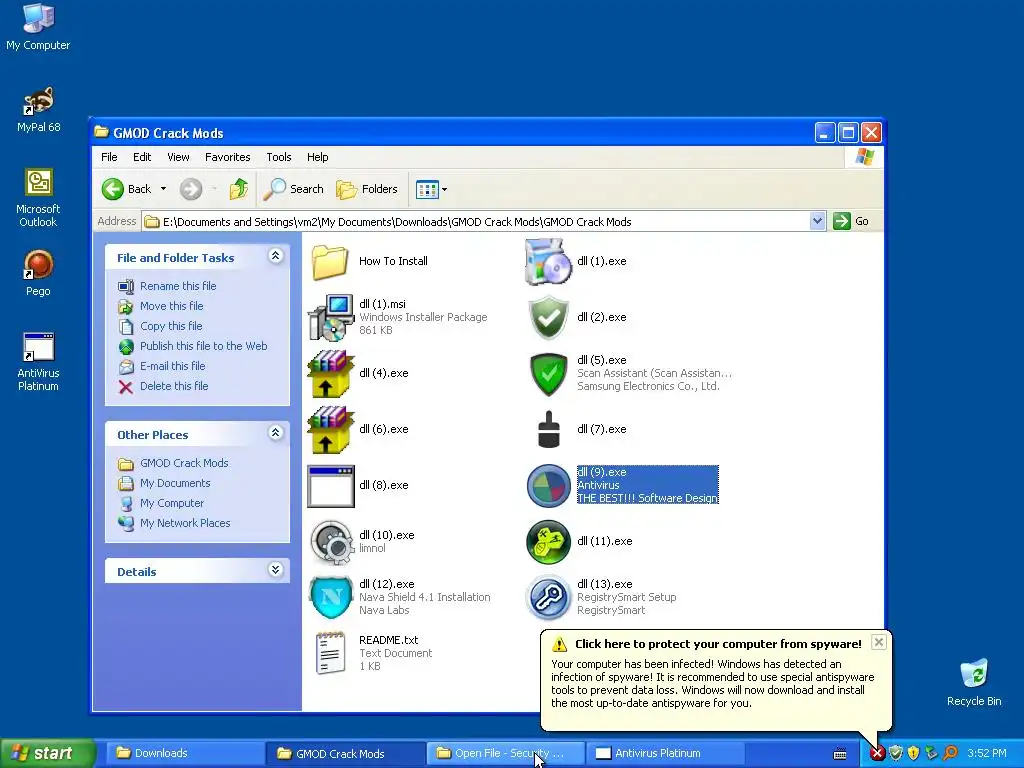Select the dll (12).exe Nava Shield icon
The image size is (1024, 768).
coord(330,598)
